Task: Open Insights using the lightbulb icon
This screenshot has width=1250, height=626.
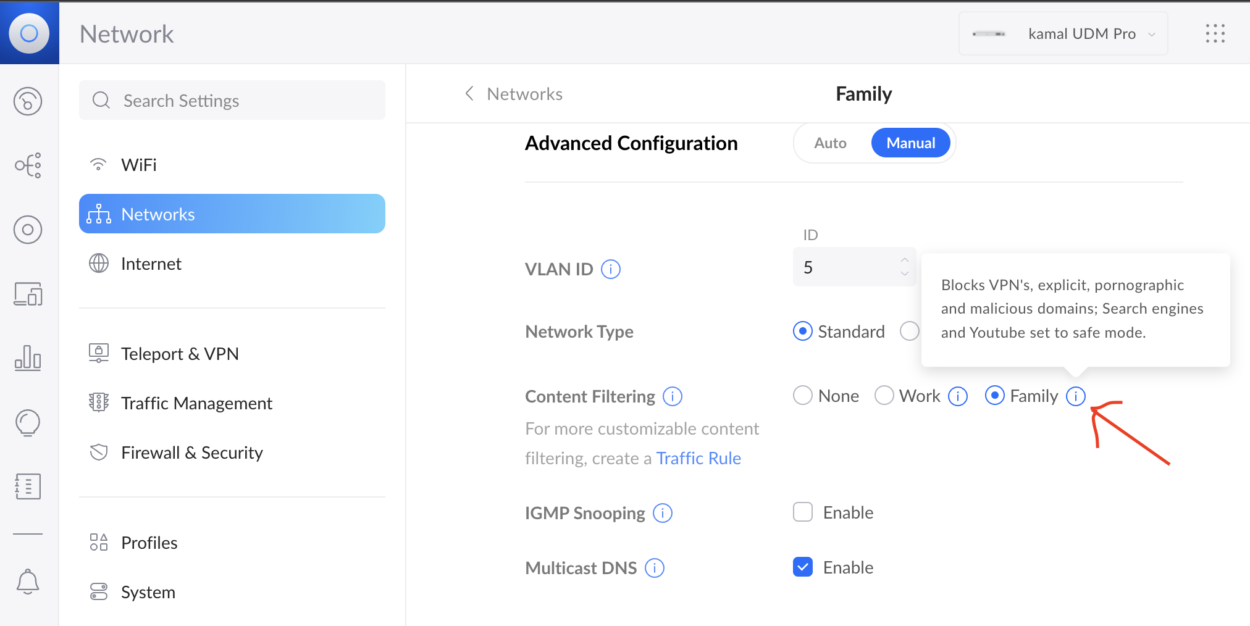Action: (x=28, y=422)
